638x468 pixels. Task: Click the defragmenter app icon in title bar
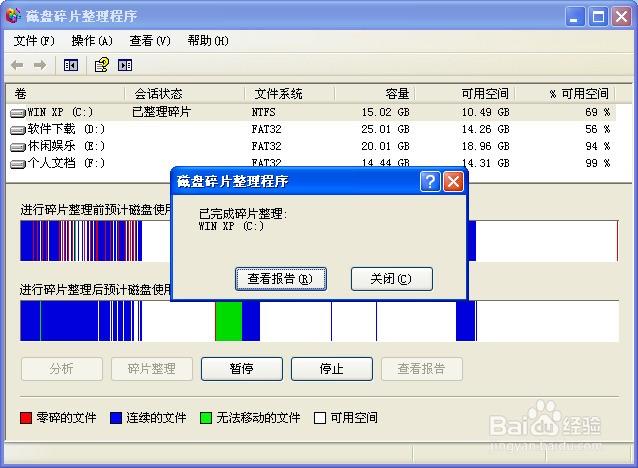coord(13,16)
